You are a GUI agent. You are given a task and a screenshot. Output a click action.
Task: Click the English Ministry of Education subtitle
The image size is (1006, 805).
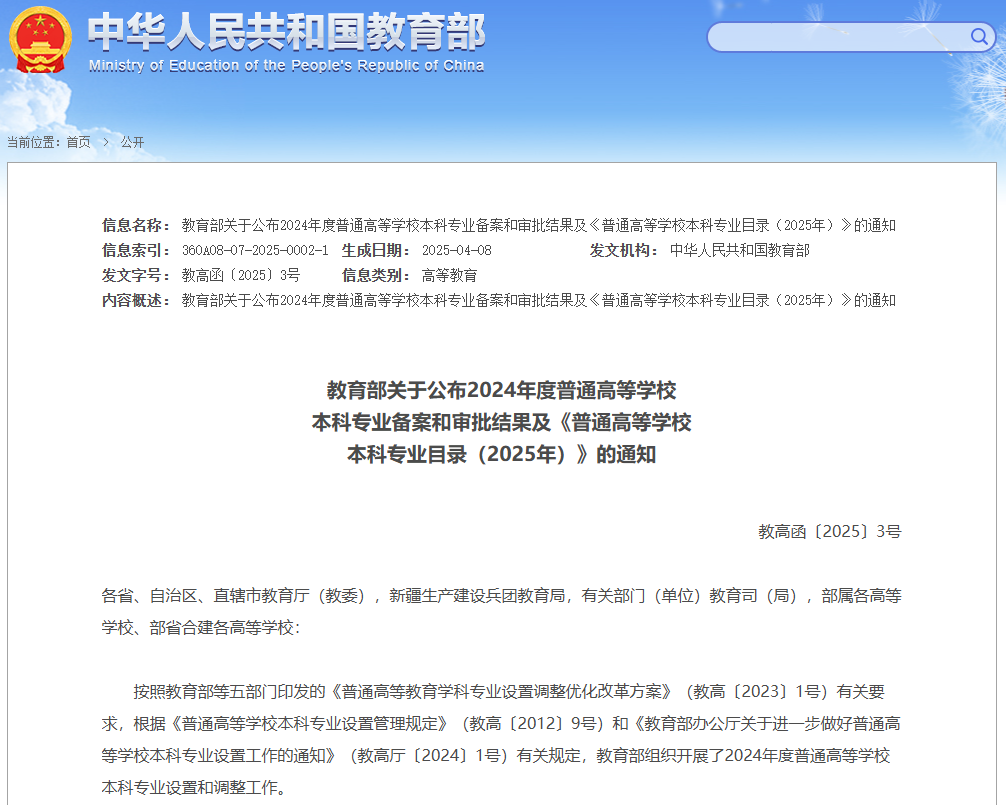click(286, 66)
